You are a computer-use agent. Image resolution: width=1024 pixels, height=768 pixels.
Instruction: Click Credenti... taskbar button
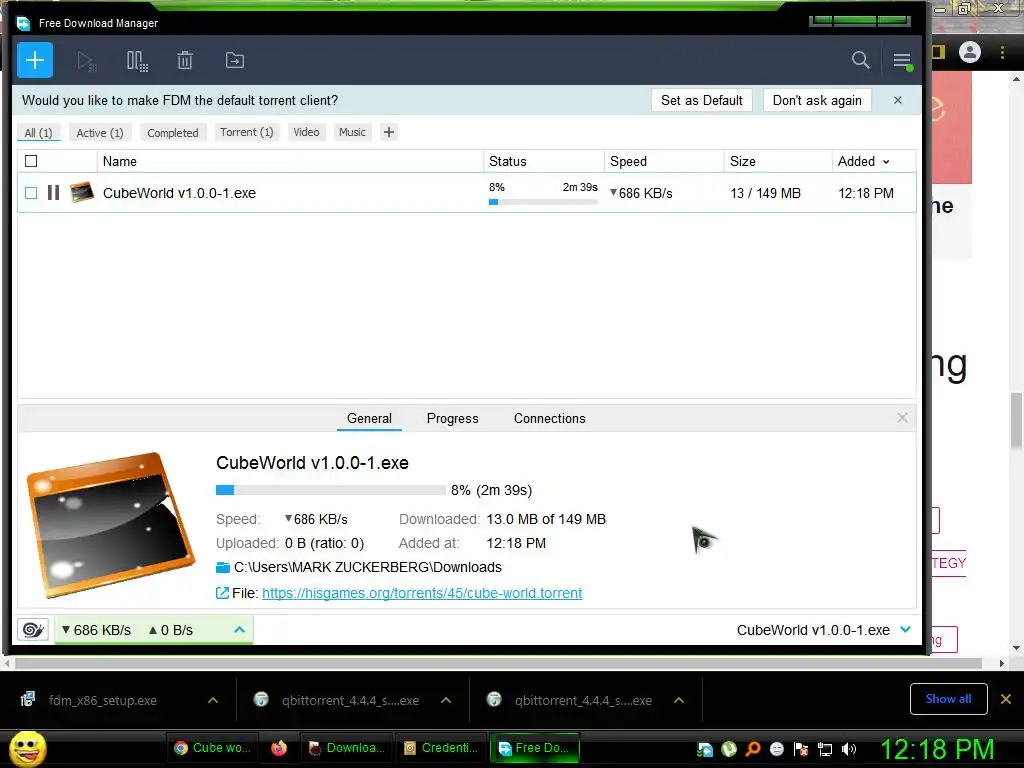point(441,748)
